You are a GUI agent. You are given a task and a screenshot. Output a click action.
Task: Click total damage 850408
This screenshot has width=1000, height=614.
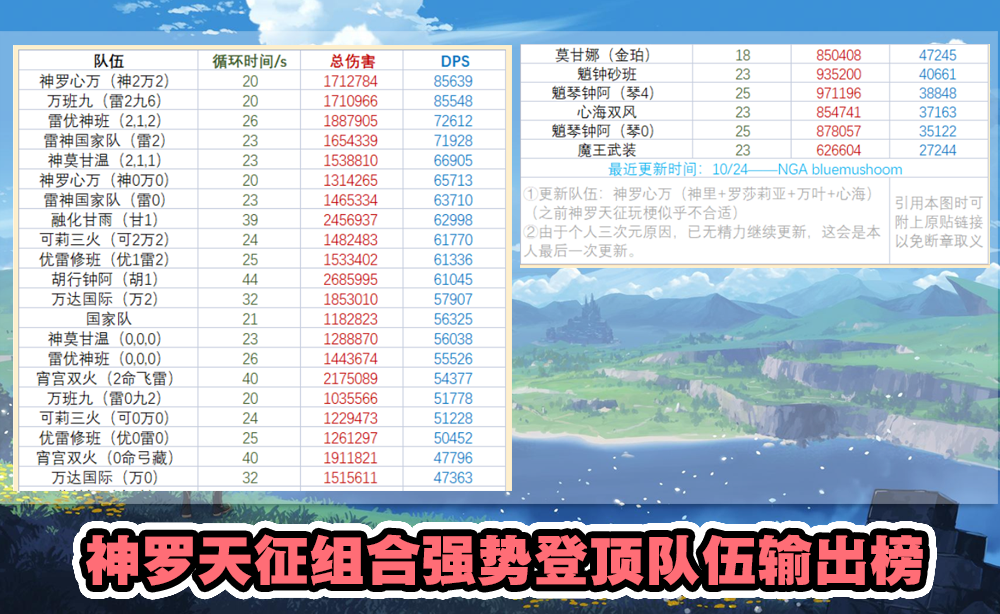pyautogui.click(x=839, y=55)
